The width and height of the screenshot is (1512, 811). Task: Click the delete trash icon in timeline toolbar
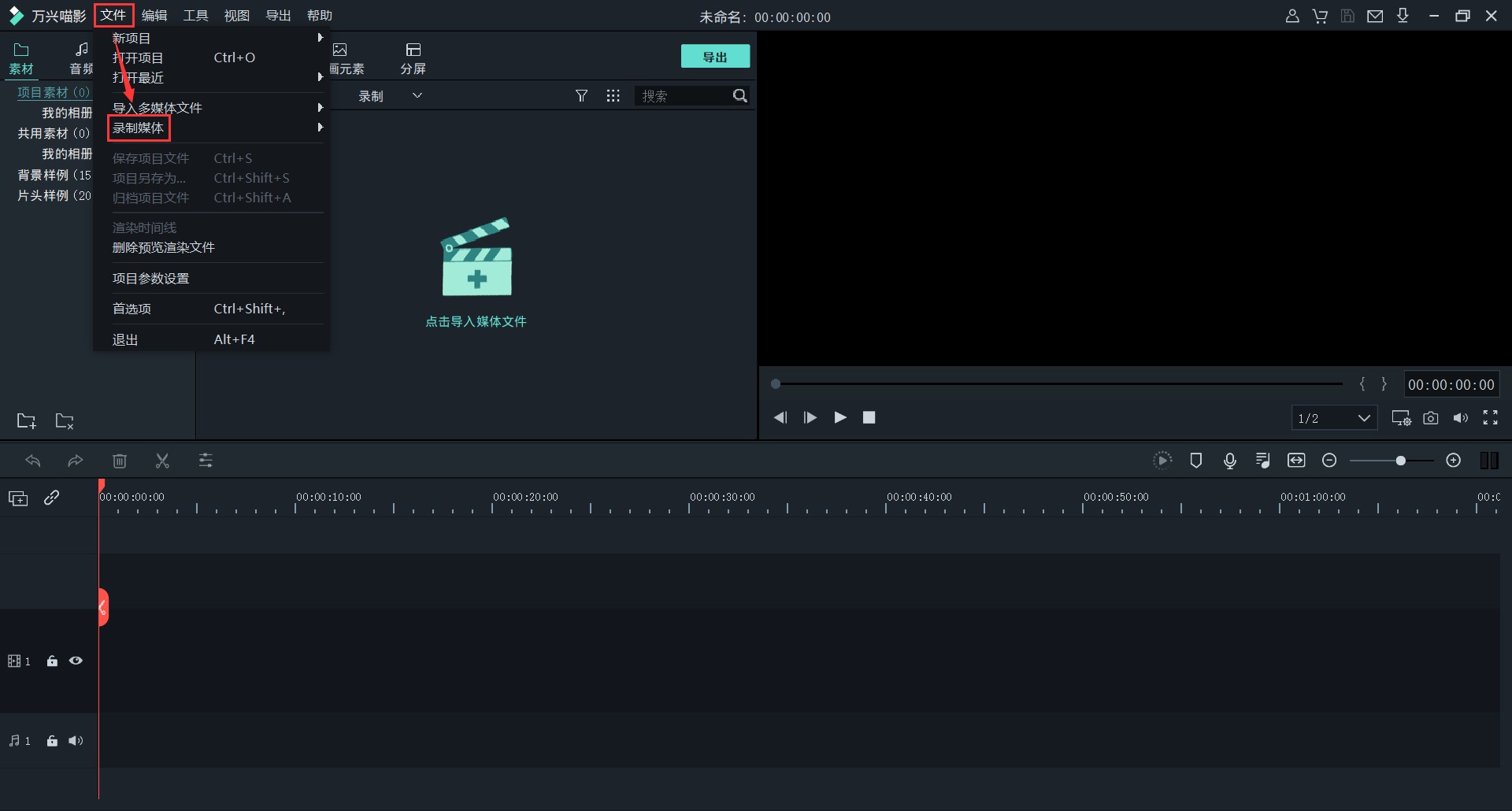point(120,461)
